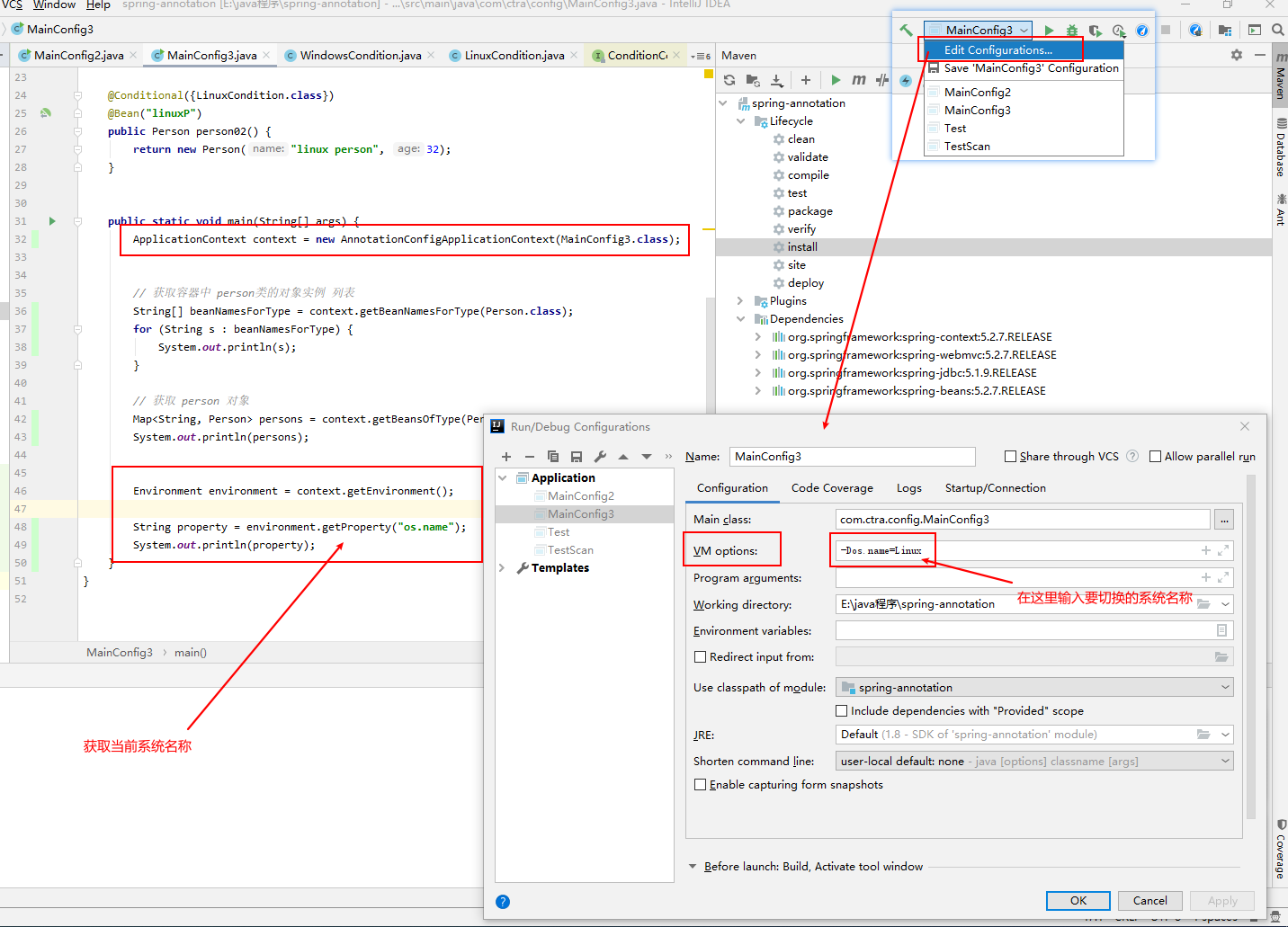The width and height of the screenshot is (1288, 927).
Task: Expand the Plugins node in Maven
Action: (740, 301)
